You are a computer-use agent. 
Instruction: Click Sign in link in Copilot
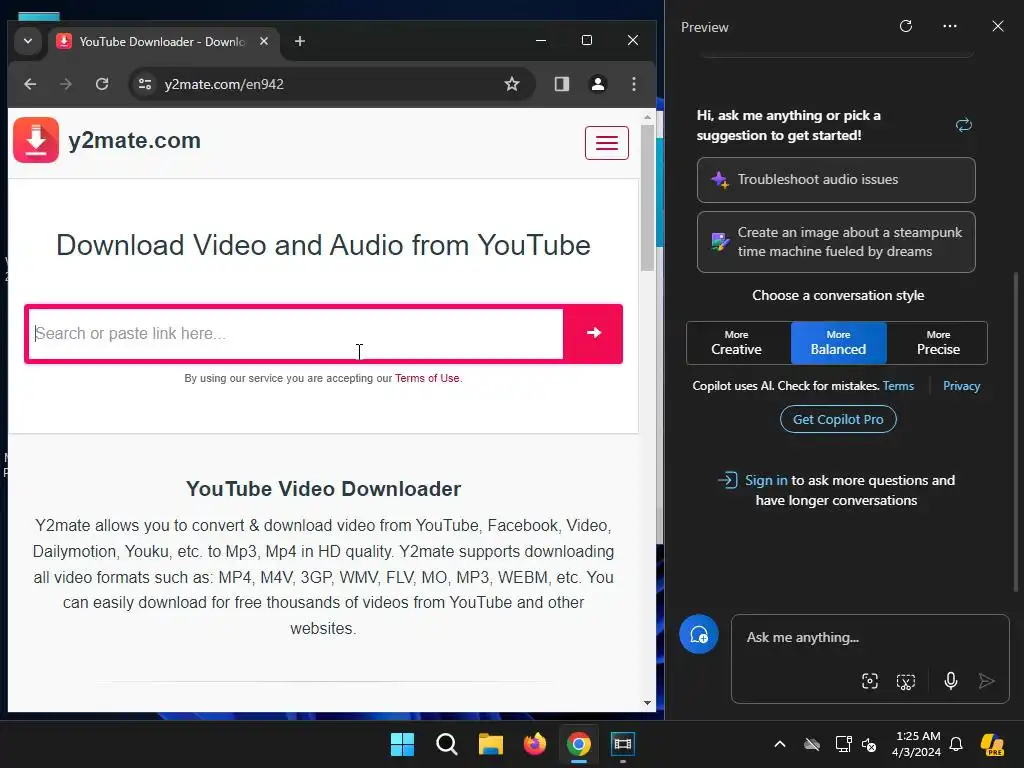766,481
